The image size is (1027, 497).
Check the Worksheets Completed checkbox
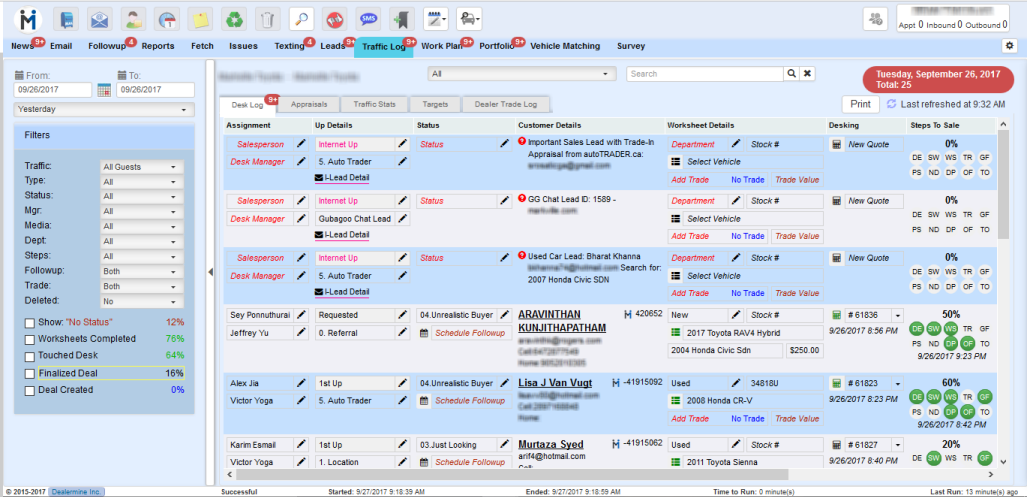(30, 339)
